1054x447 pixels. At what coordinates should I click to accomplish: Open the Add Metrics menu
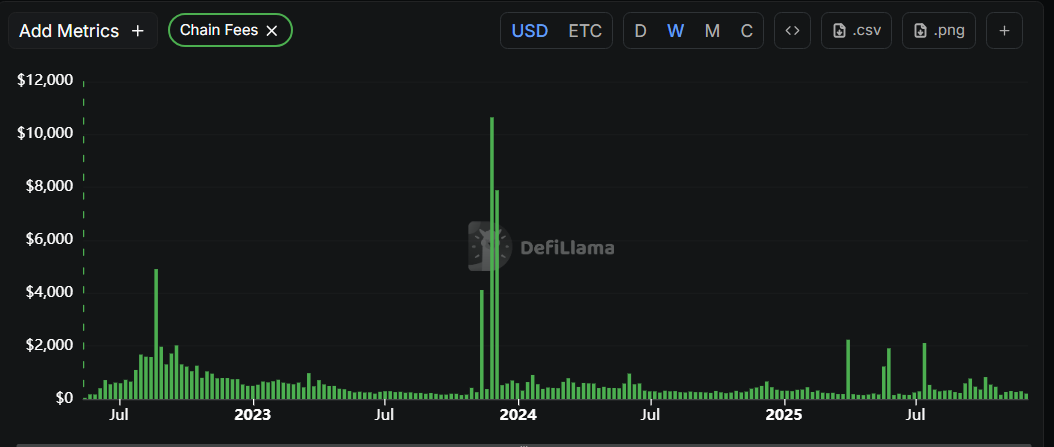(82, 31)
